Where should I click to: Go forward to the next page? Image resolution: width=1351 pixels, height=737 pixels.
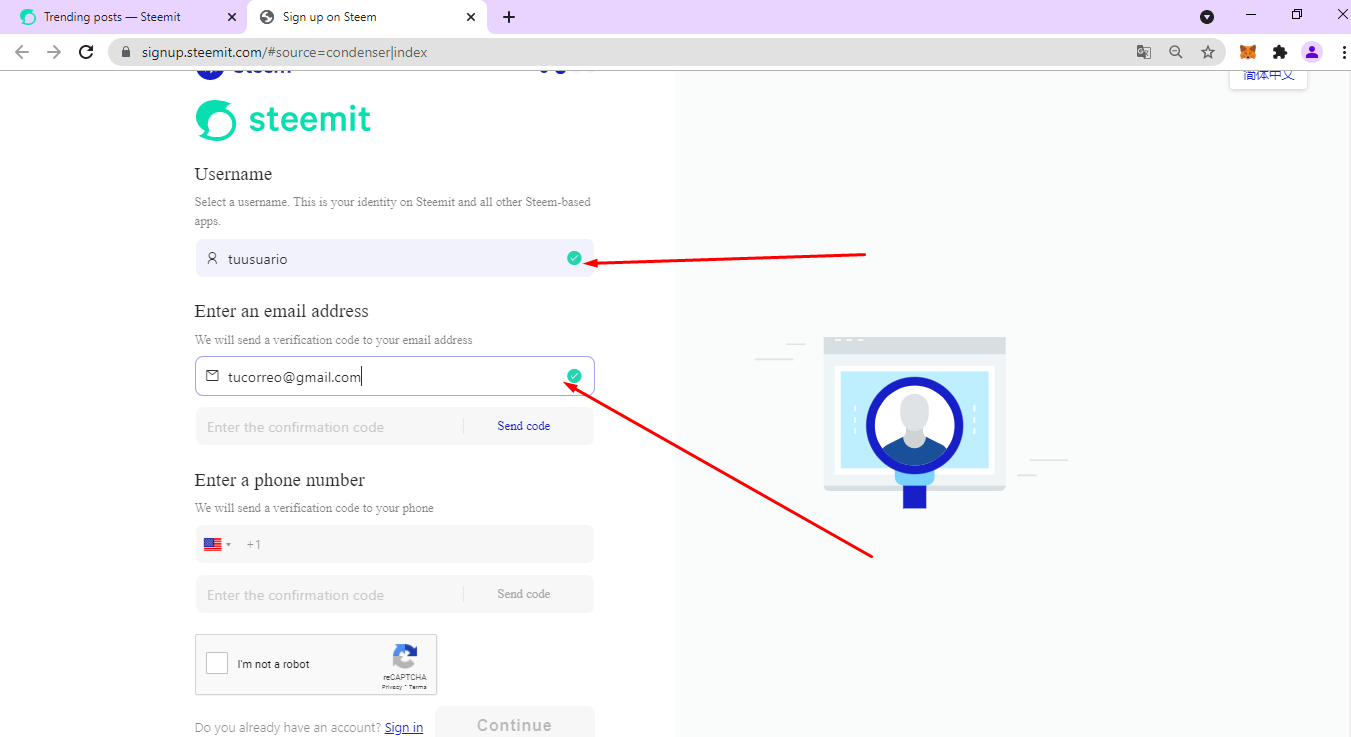point(54,52)
